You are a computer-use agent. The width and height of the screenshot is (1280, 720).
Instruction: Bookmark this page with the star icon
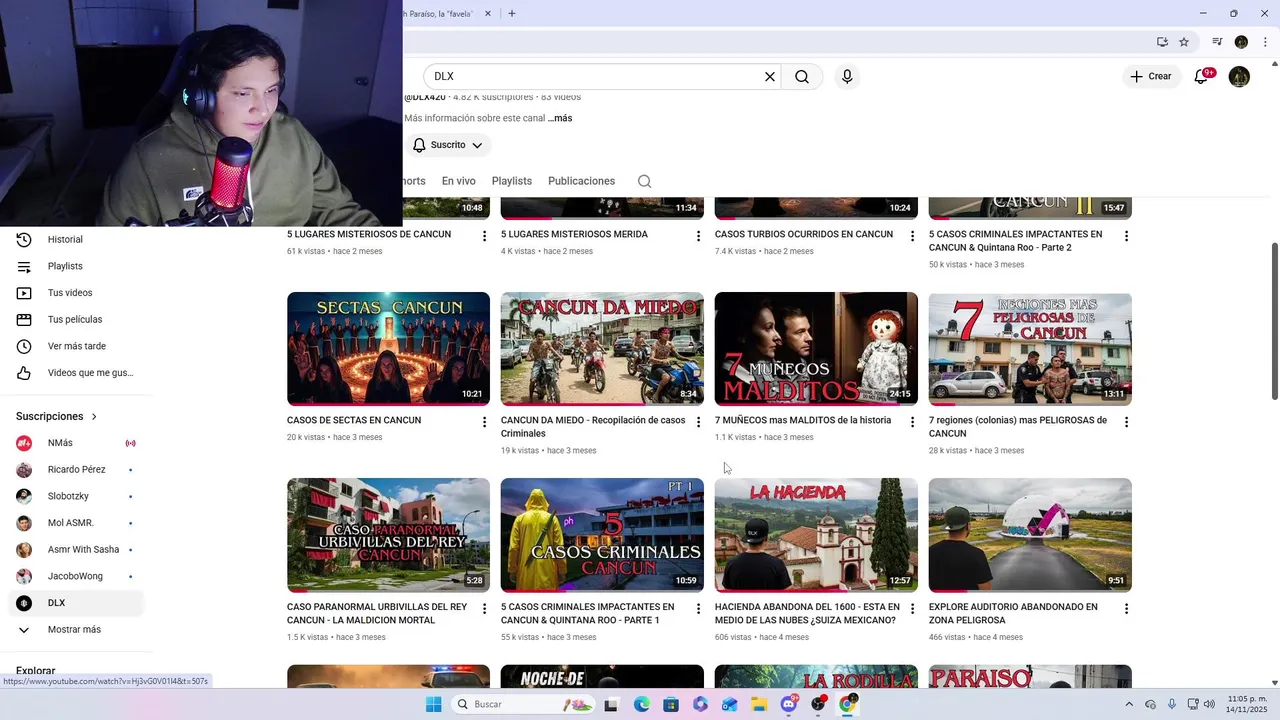click(1184, 42)
